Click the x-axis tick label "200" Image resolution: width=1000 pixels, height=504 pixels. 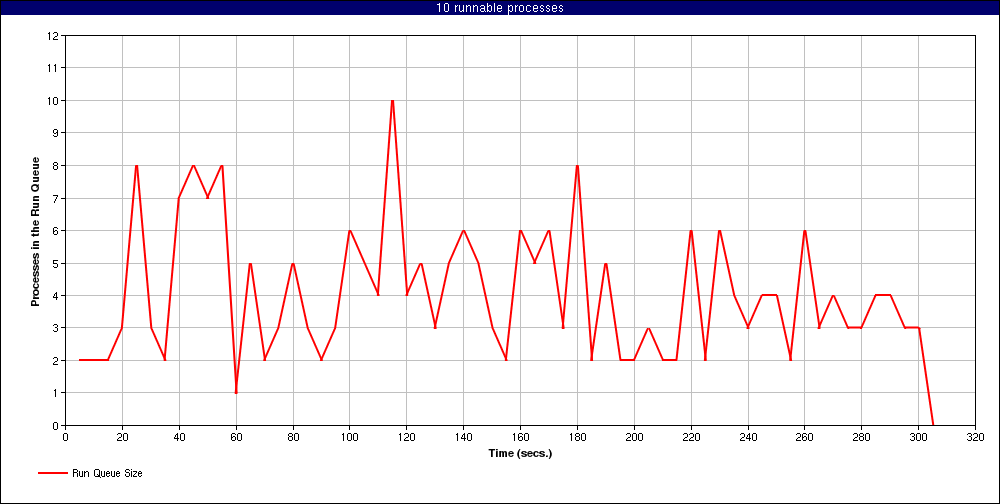634,436
